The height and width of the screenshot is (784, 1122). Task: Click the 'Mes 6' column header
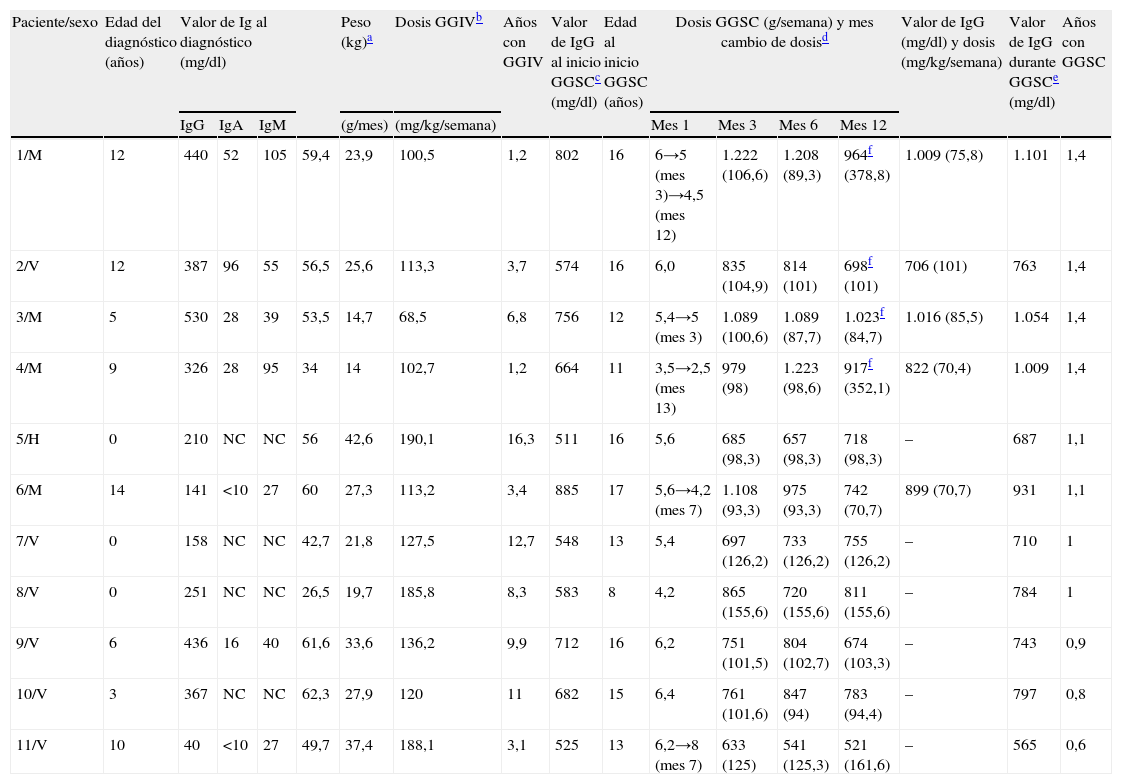coord(798,125)
